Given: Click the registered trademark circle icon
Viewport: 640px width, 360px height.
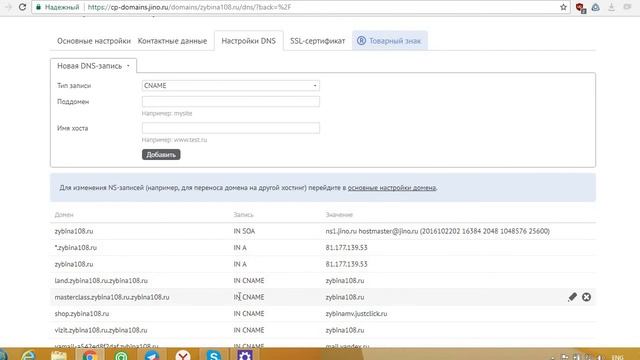Looking at the screenshot, I should 361,40.
